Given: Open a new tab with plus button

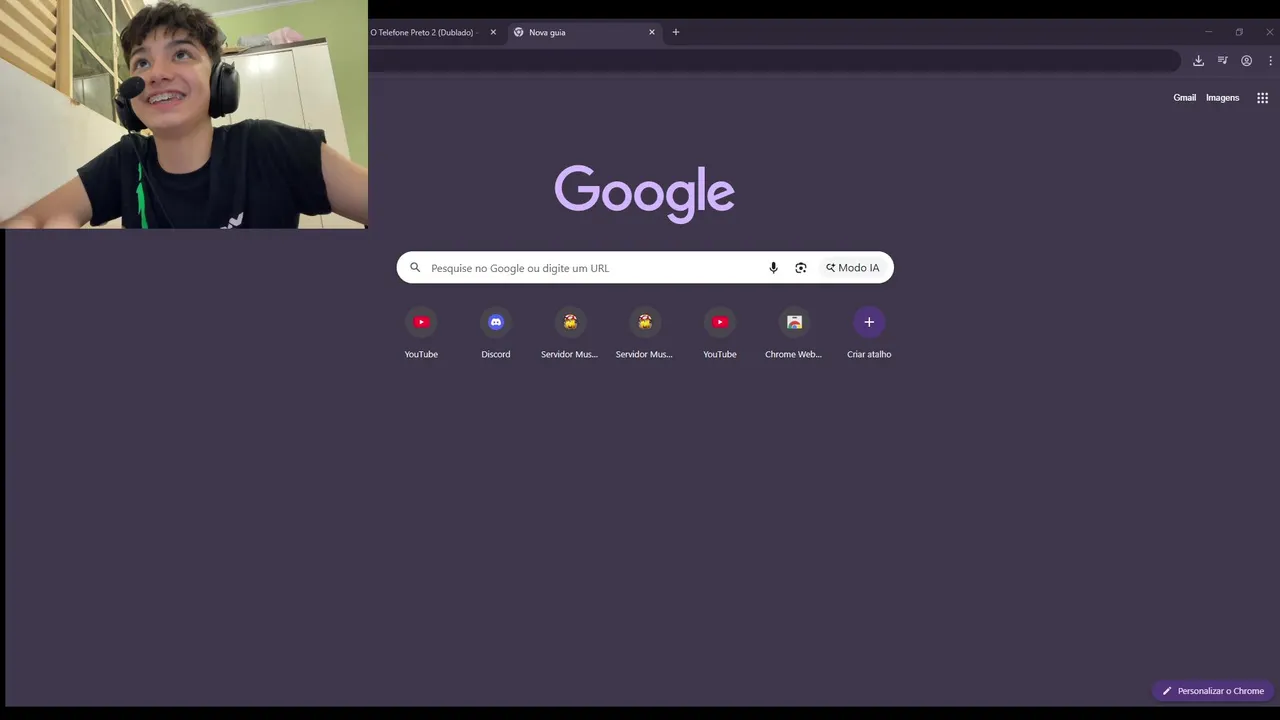Looking at the screenshot, I should click(675, 32).
